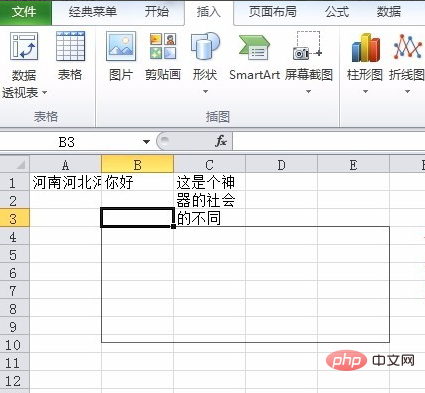425x393 pixels.
Task: Open the PivotTable (数据透视表) tool
Action: 24,47
